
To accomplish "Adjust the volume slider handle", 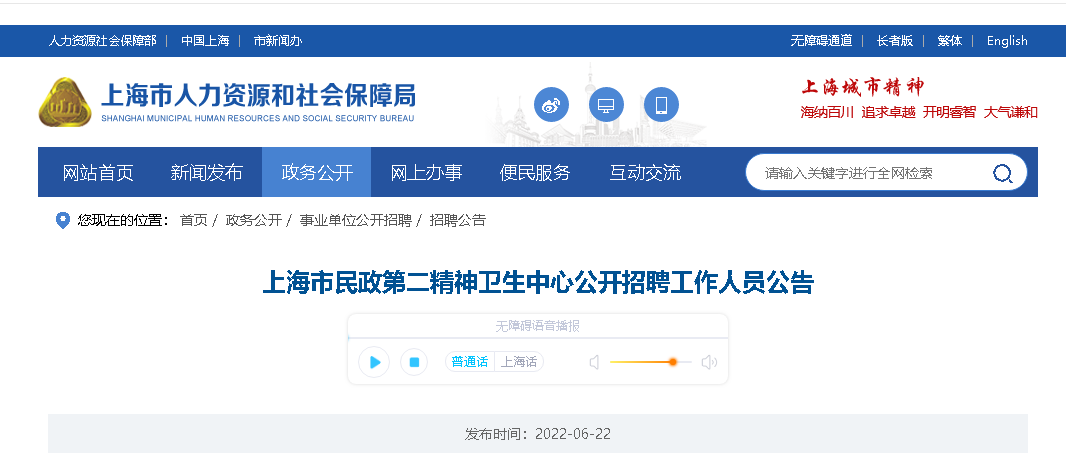I will [673, 362].
